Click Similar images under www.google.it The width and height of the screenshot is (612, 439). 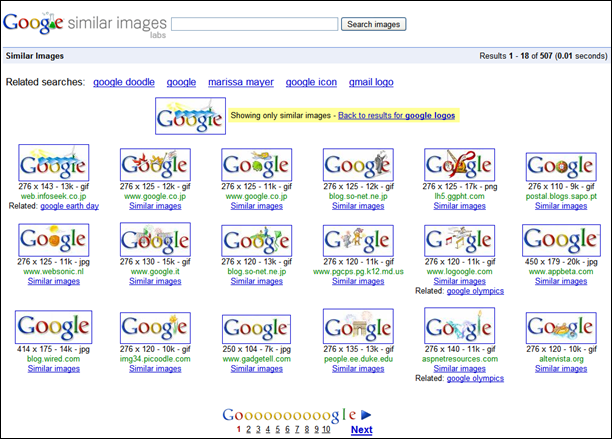point(155,281)
